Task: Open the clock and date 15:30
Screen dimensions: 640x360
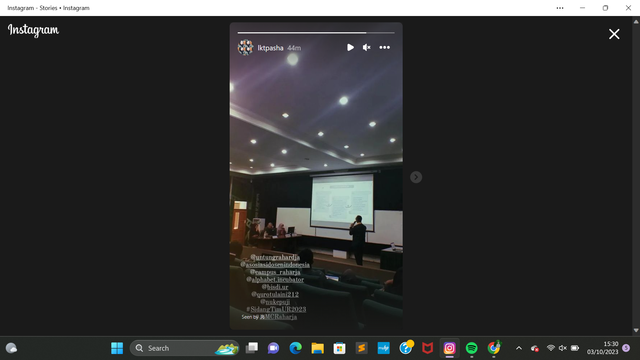Action: [602, 348]
